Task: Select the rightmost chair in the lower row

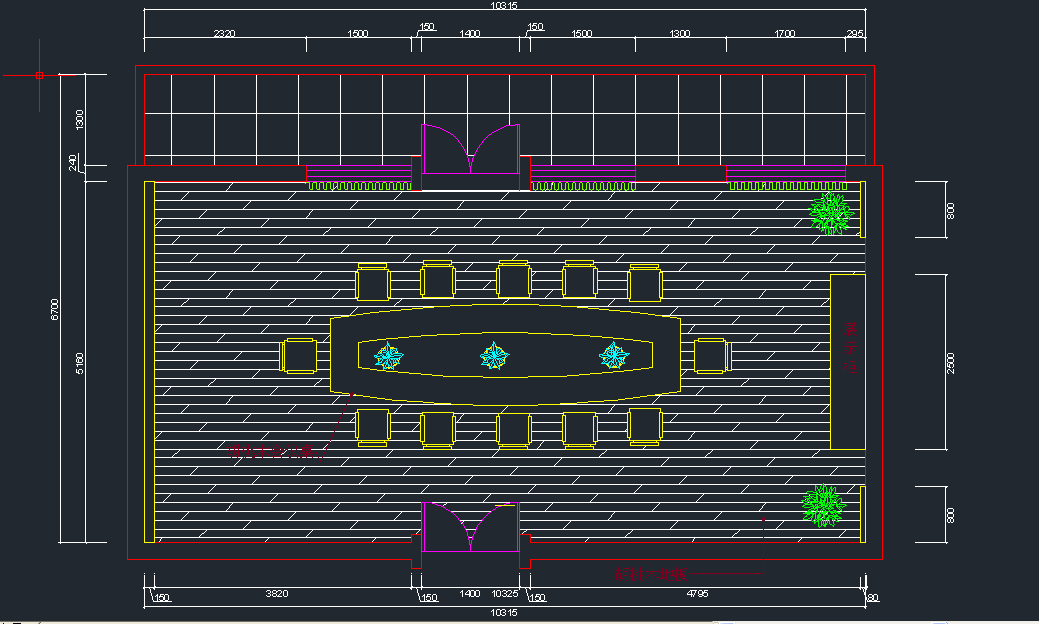Action: (x=645, y=426)
